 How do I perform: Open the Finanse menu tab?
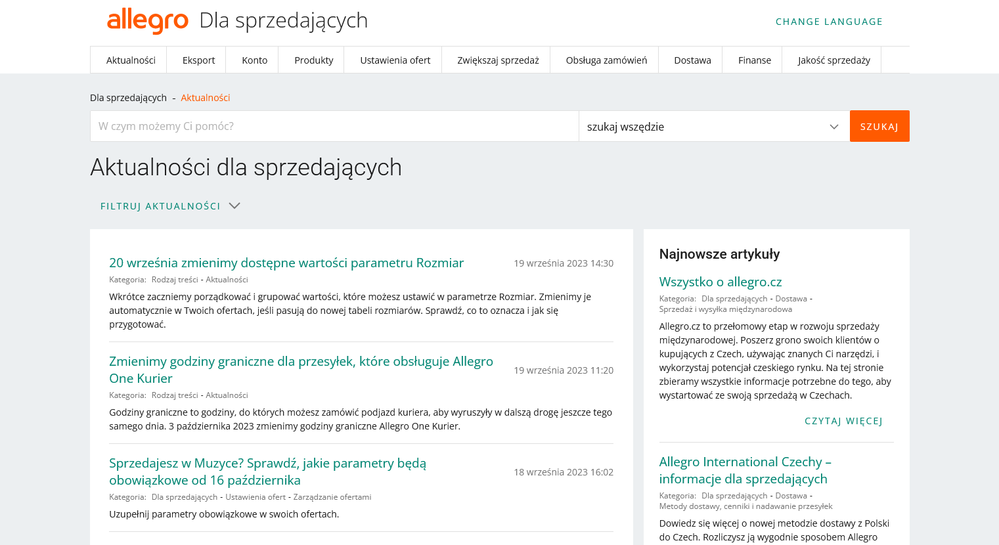[754, 60]
